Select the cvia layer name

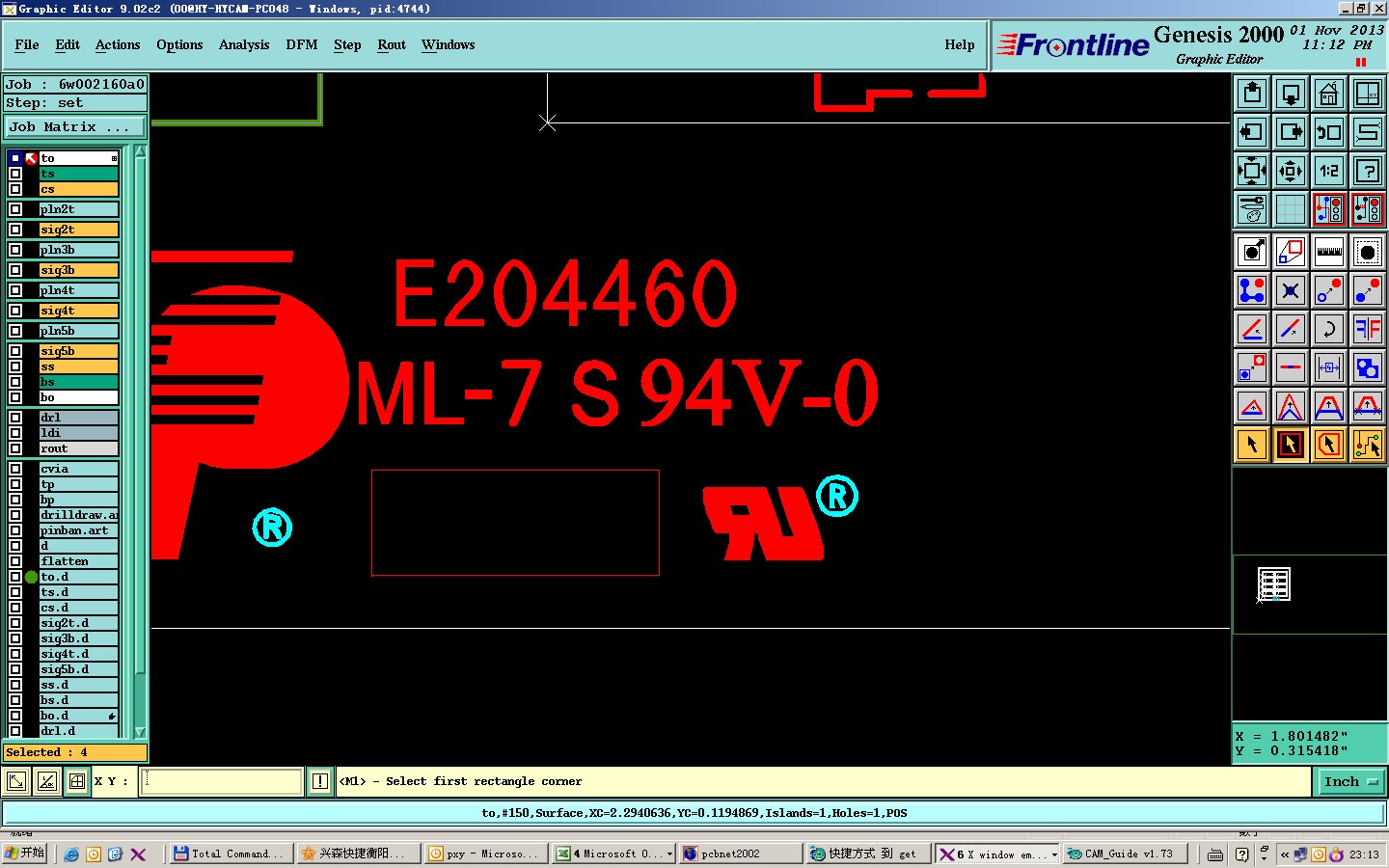(79, 469)
